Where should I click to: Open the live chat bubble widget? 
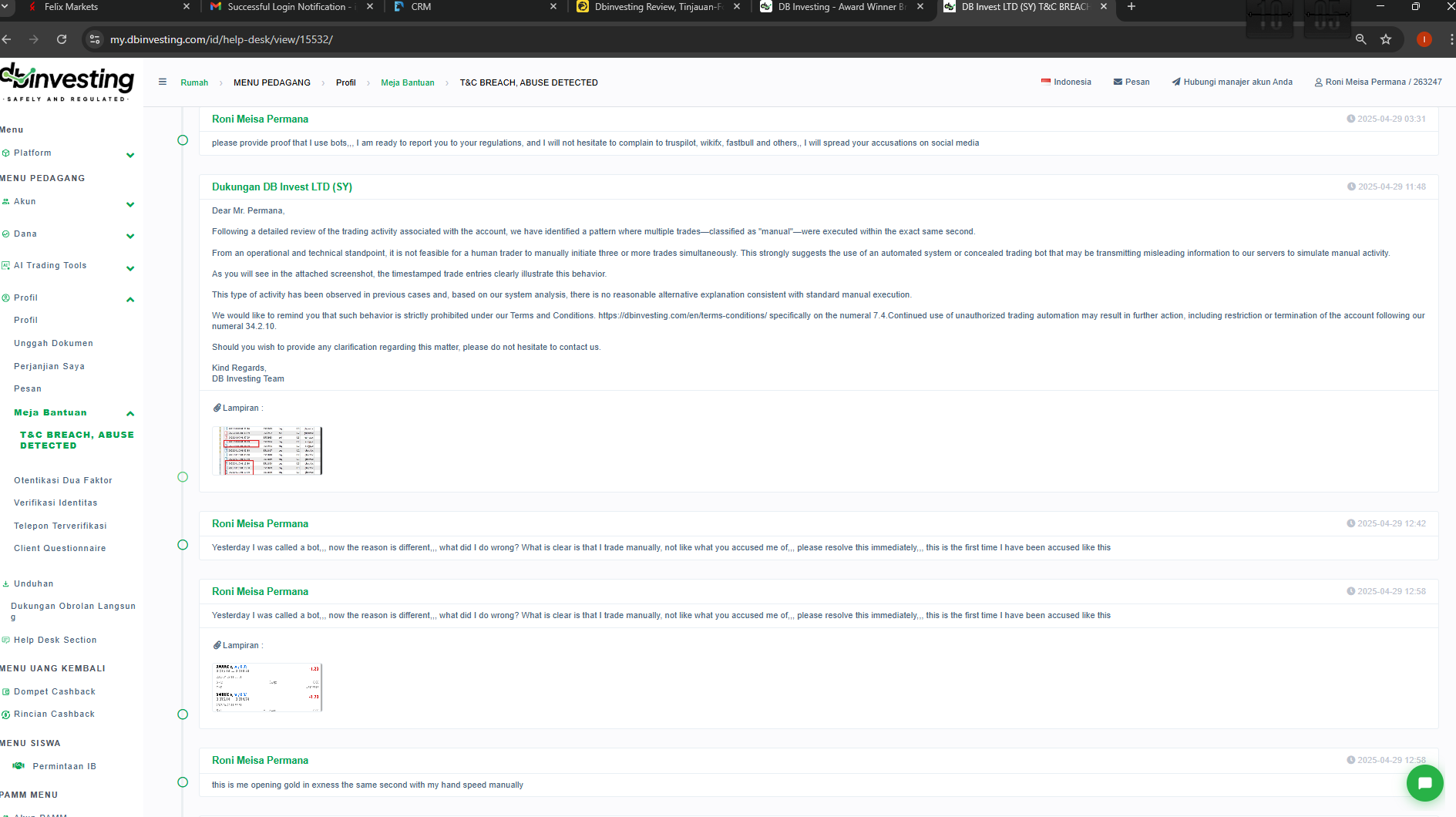(1424, 783)
